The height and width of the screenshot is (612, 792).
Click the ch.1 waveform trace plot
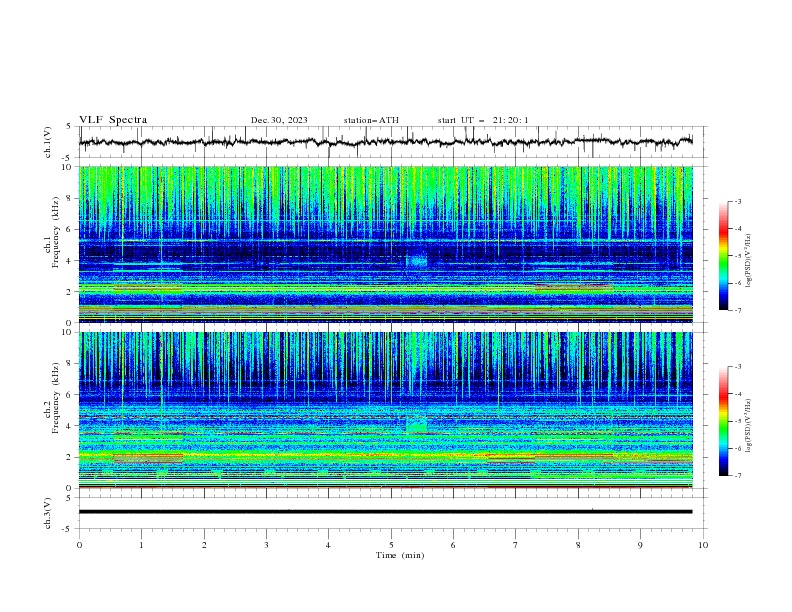tap(386, 142)
